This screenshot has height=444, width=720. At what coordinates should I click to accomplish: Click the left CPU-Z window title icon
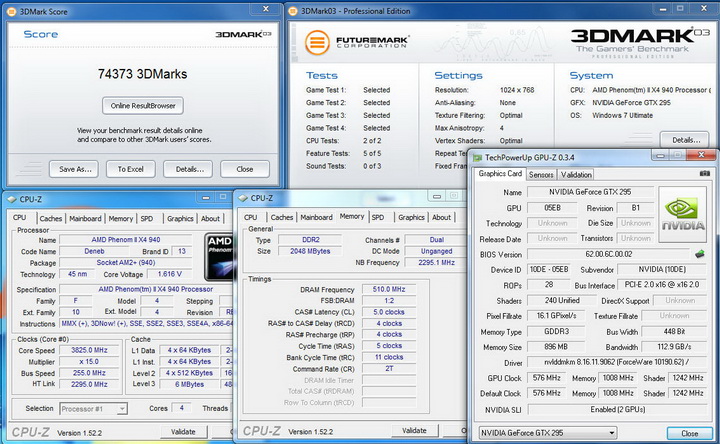point(12,199)
